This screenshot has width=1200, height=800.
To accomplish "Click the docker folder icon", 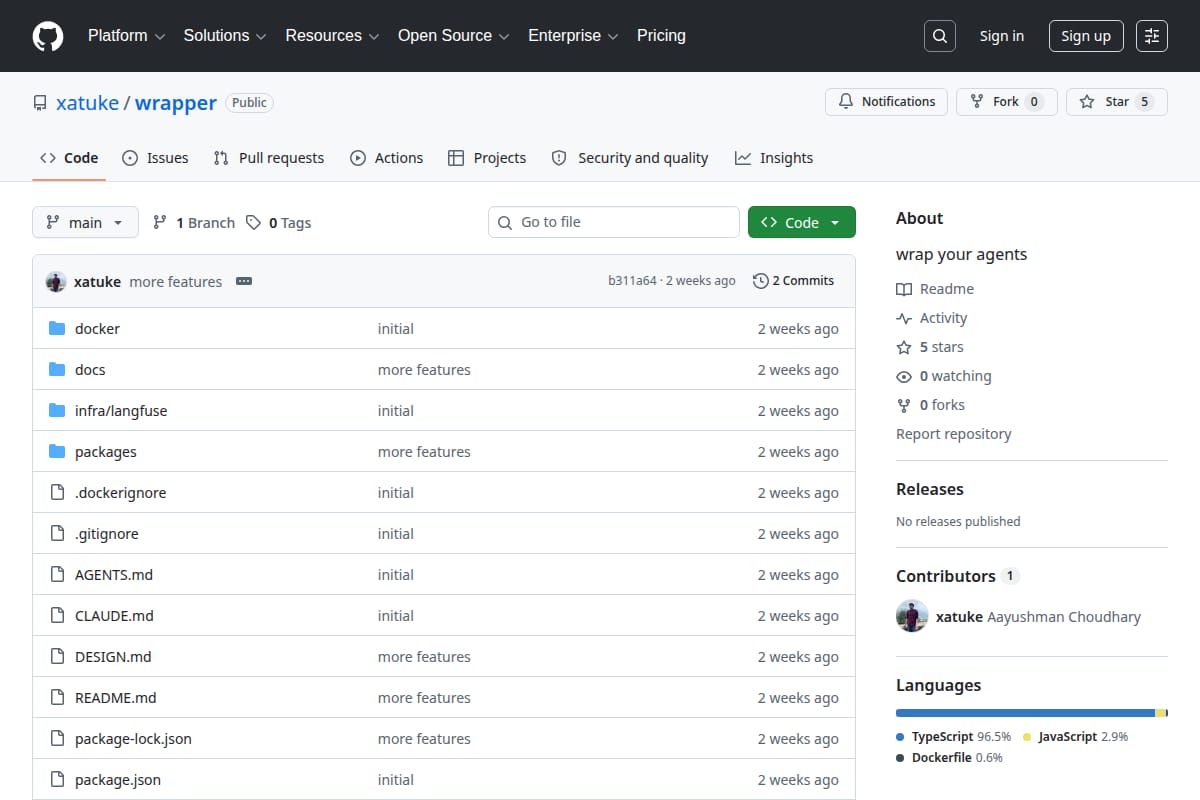I will point(57,329).
